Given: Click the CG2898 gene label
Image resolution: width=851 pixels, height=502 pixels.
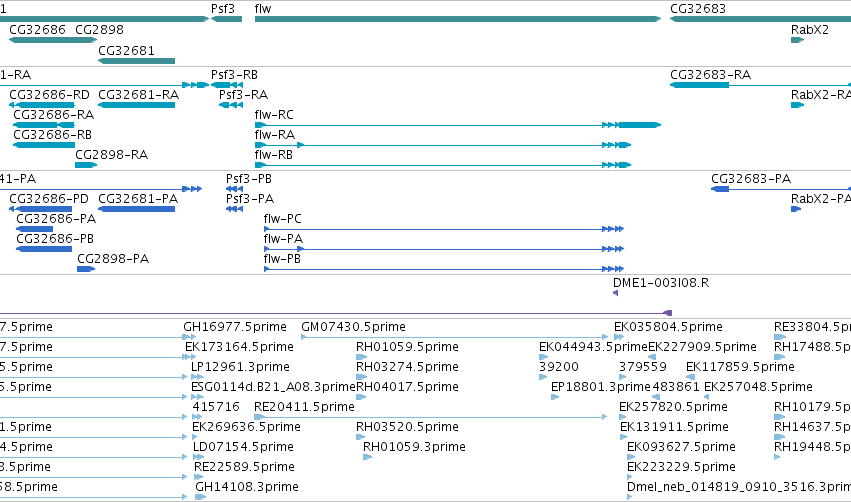Looking at the screenshot, I should click(99, 30).
